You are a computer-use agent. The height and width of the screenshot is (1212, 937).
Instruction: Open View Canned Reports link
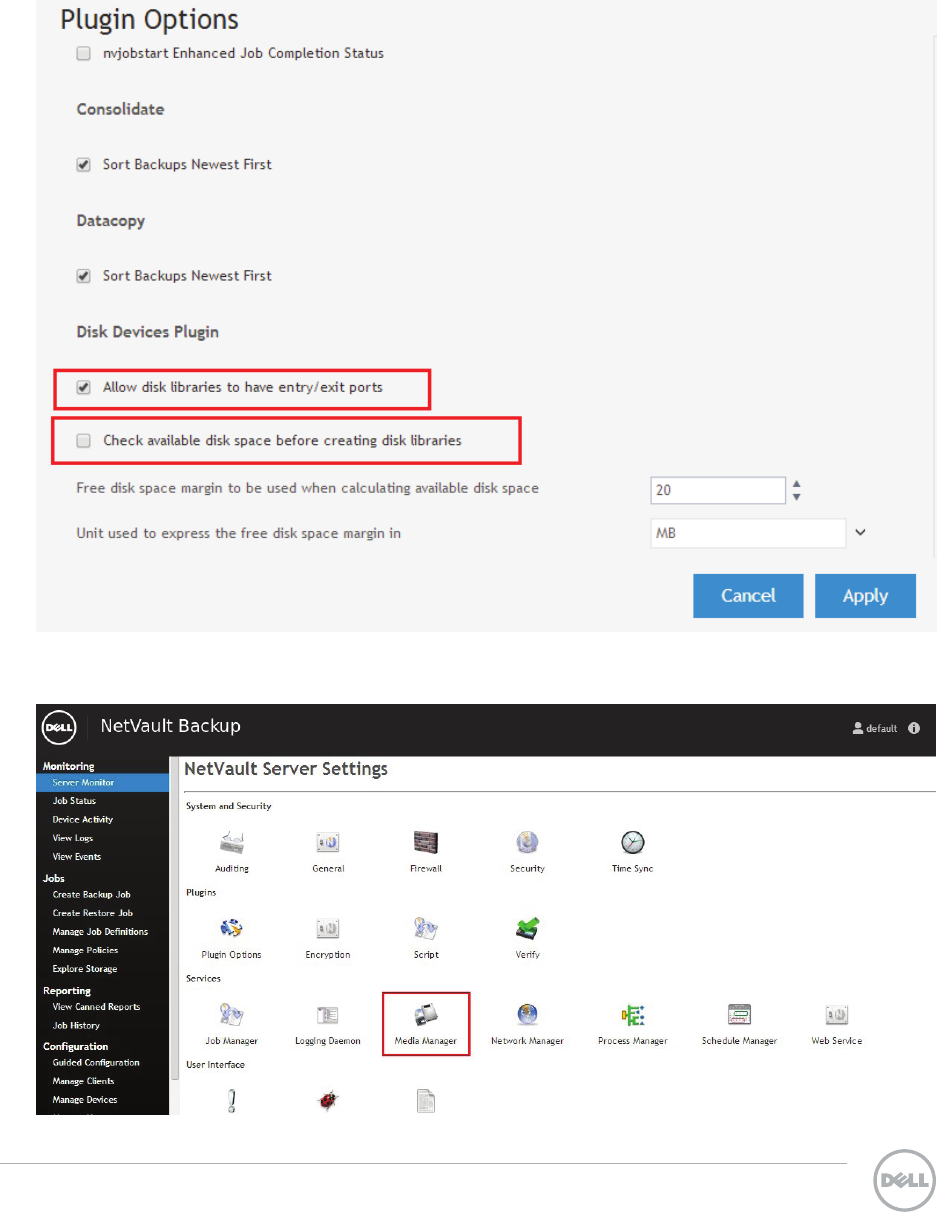click(x=96, y=1007)
